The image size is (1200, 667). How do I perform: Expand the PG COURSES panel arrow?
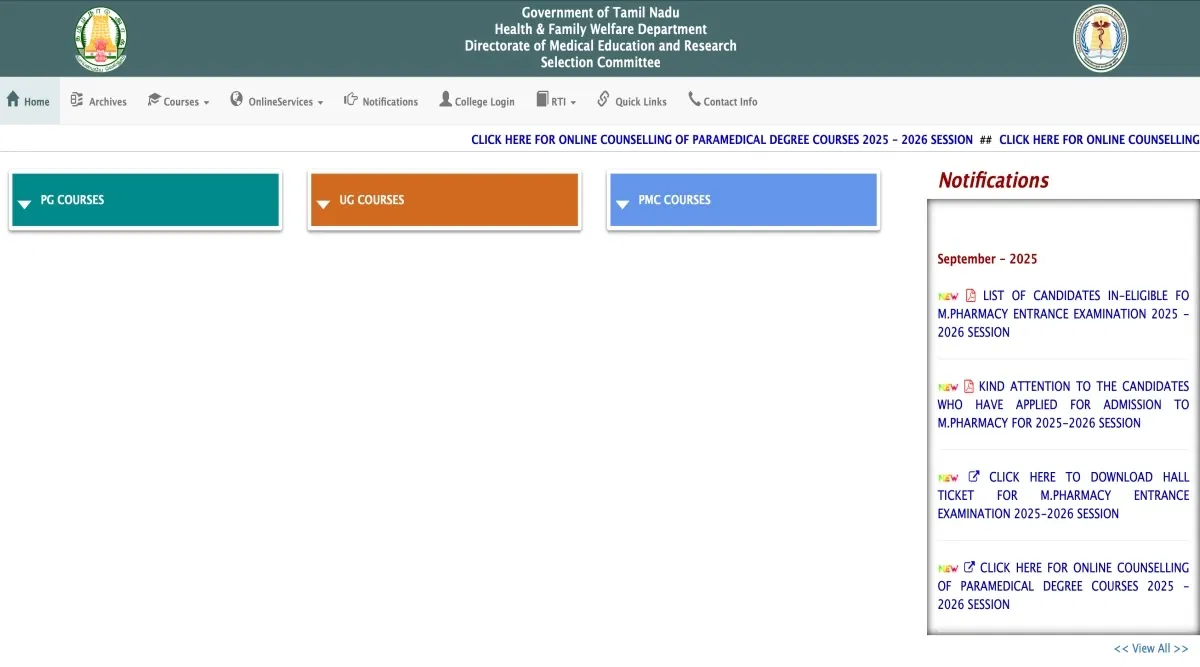[24, 204]
